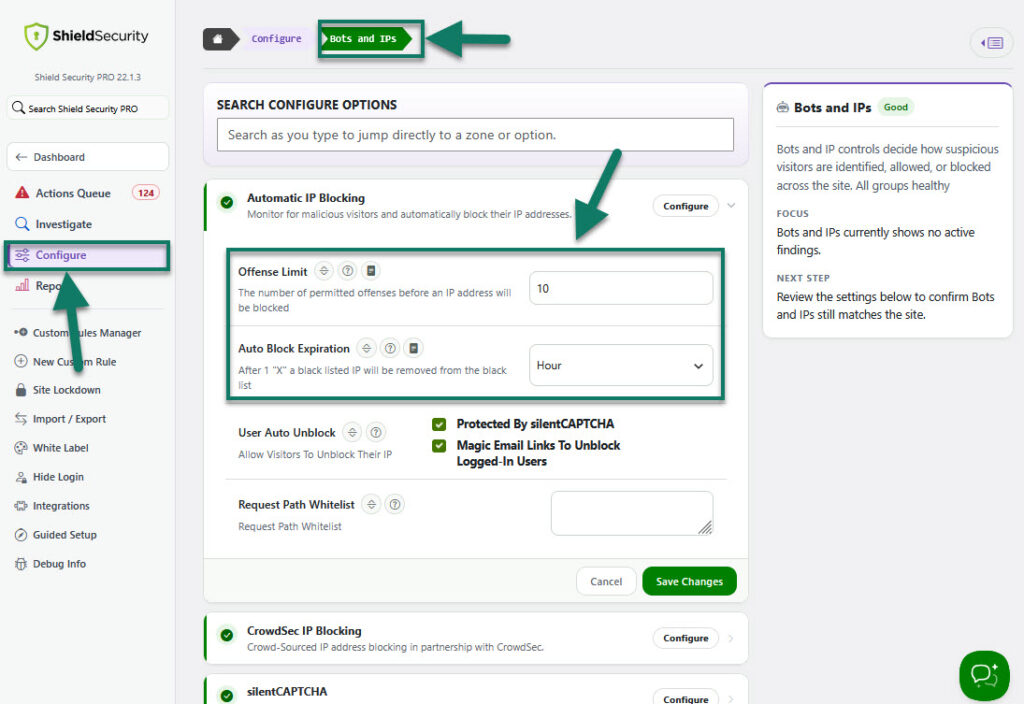
Task: Click Request Path Whitelist sort icon
Action: tap(371, 504)
